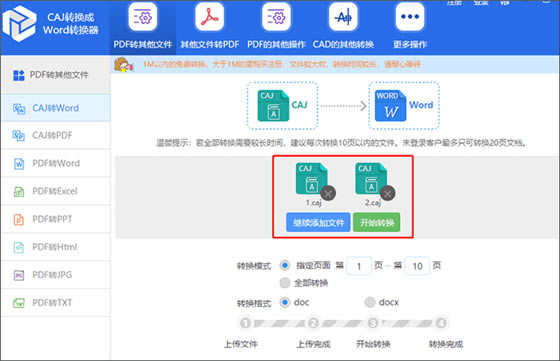Open the PDF转其他文件 toolbar icon
The height and width of the screenshot is (361, 560).
[142, 17]
